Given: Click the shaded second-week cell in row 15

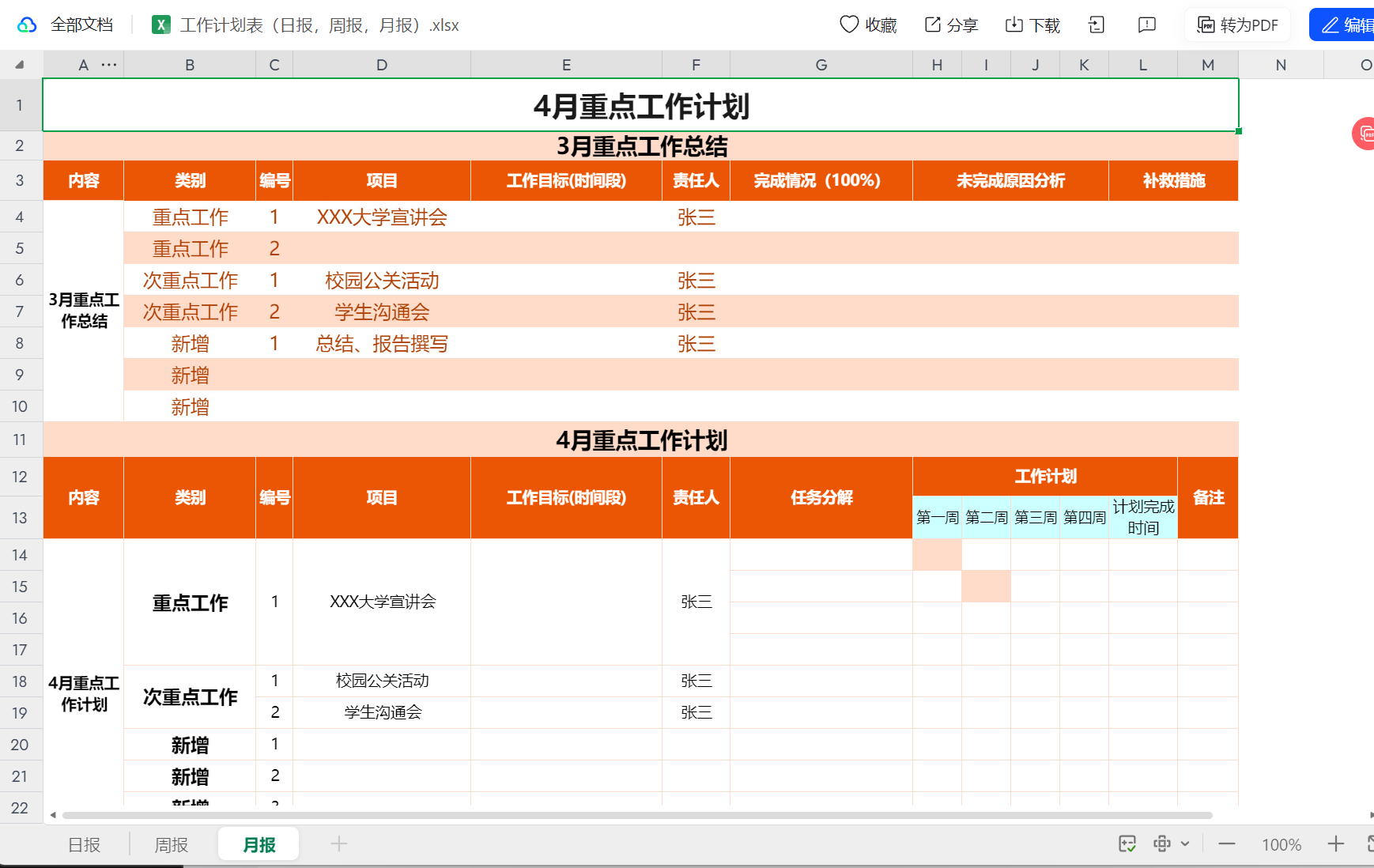Looking at the screenshot, I should click(986, 587).
